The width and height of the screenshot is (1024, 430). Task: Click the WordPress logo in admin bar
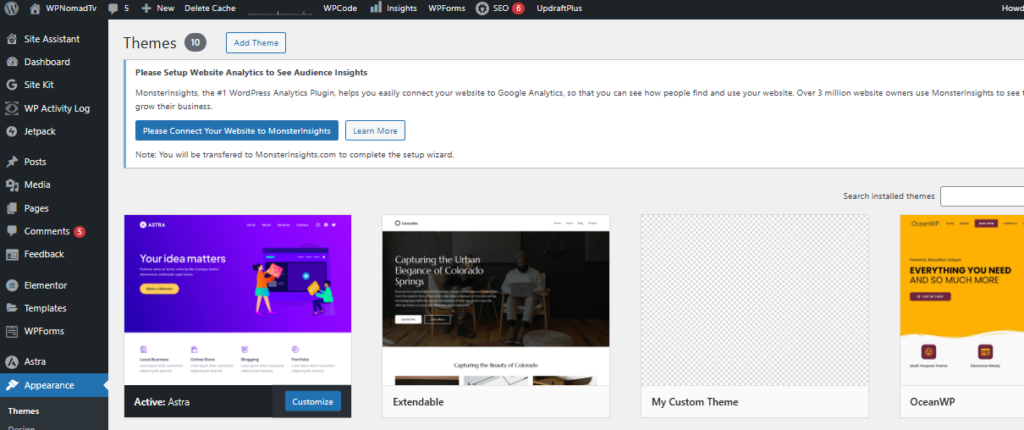(x=12, y=8)
